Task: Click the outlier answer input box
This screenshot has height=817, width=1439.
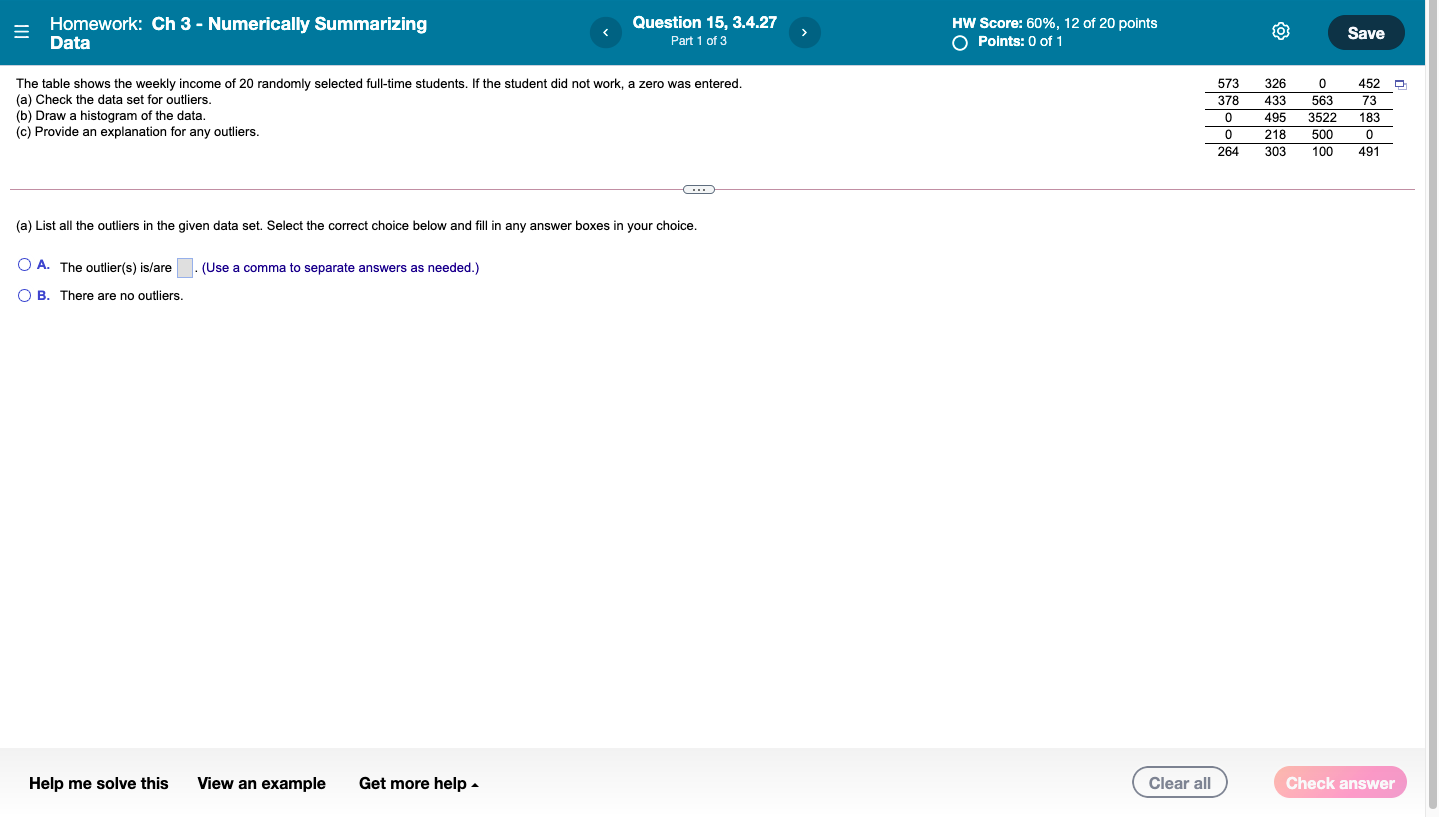Action: (x=184, y=267)
